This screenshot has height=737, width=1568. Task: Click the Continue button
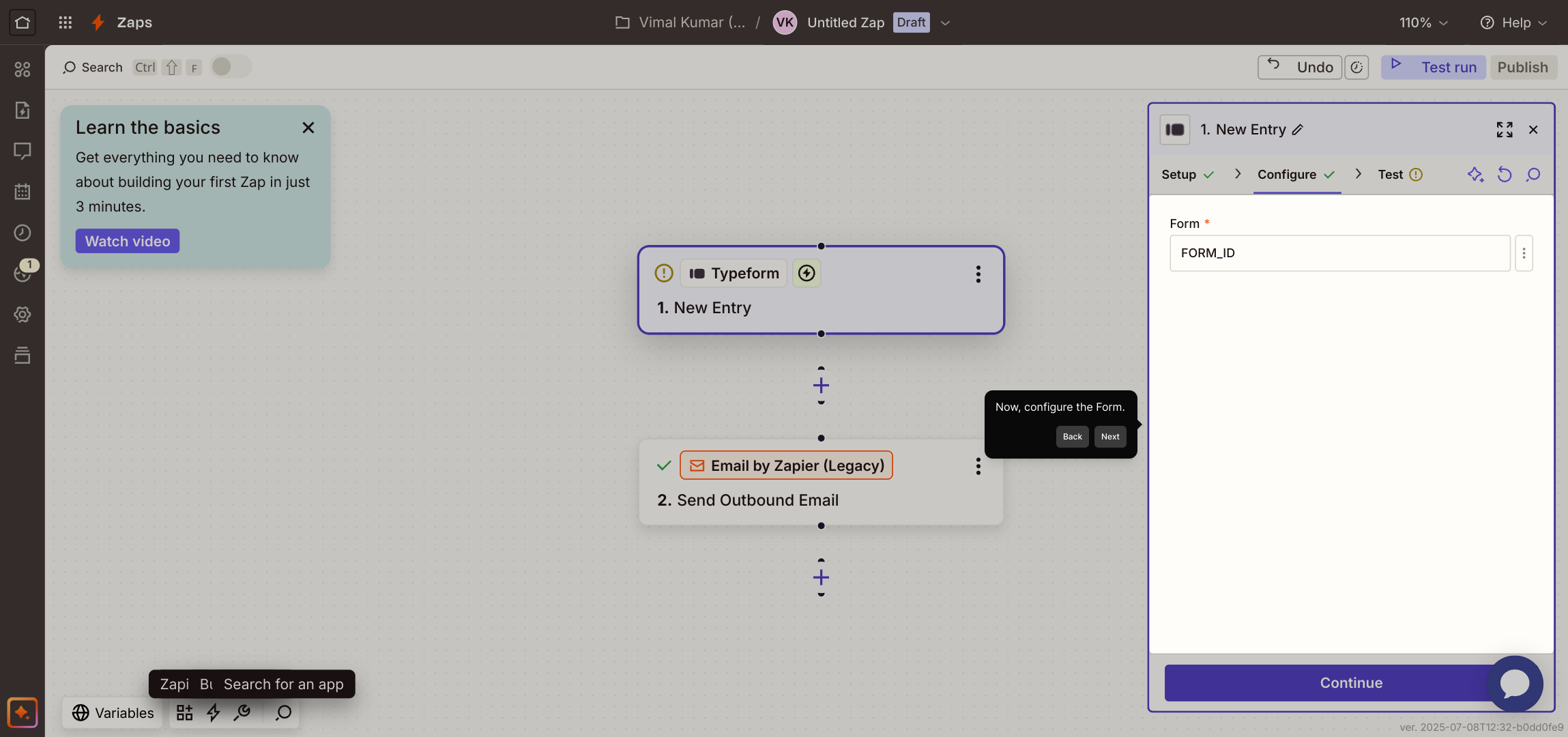1351,683
